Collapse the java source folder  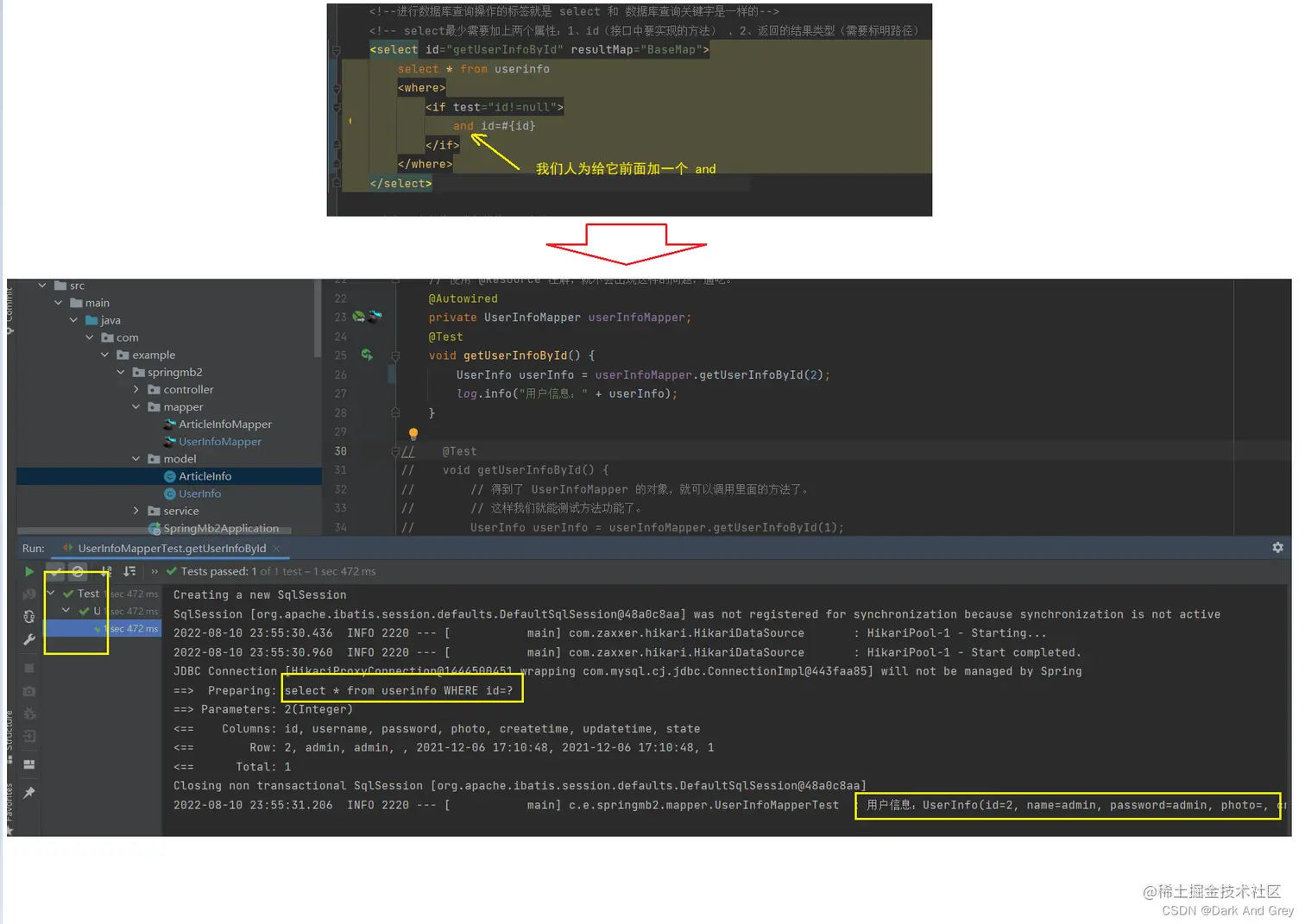73,320
